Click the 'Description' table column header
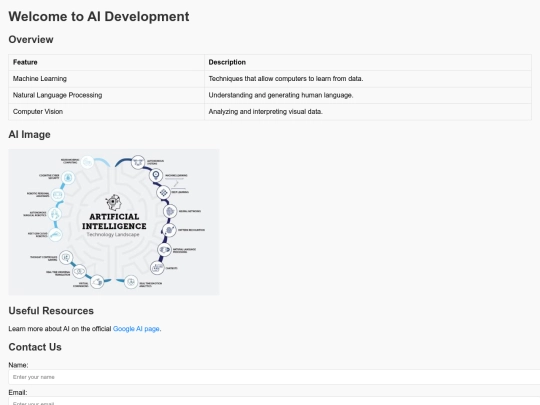 (368, 62)
